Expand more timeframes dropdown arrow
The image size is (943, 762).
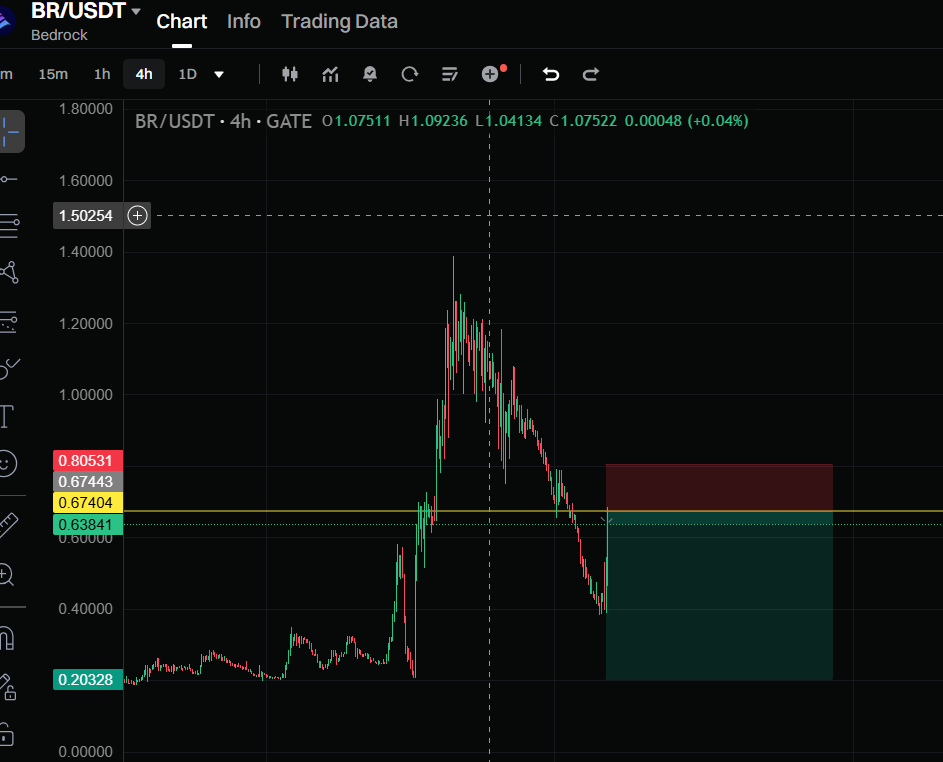(x=219, y=75)
